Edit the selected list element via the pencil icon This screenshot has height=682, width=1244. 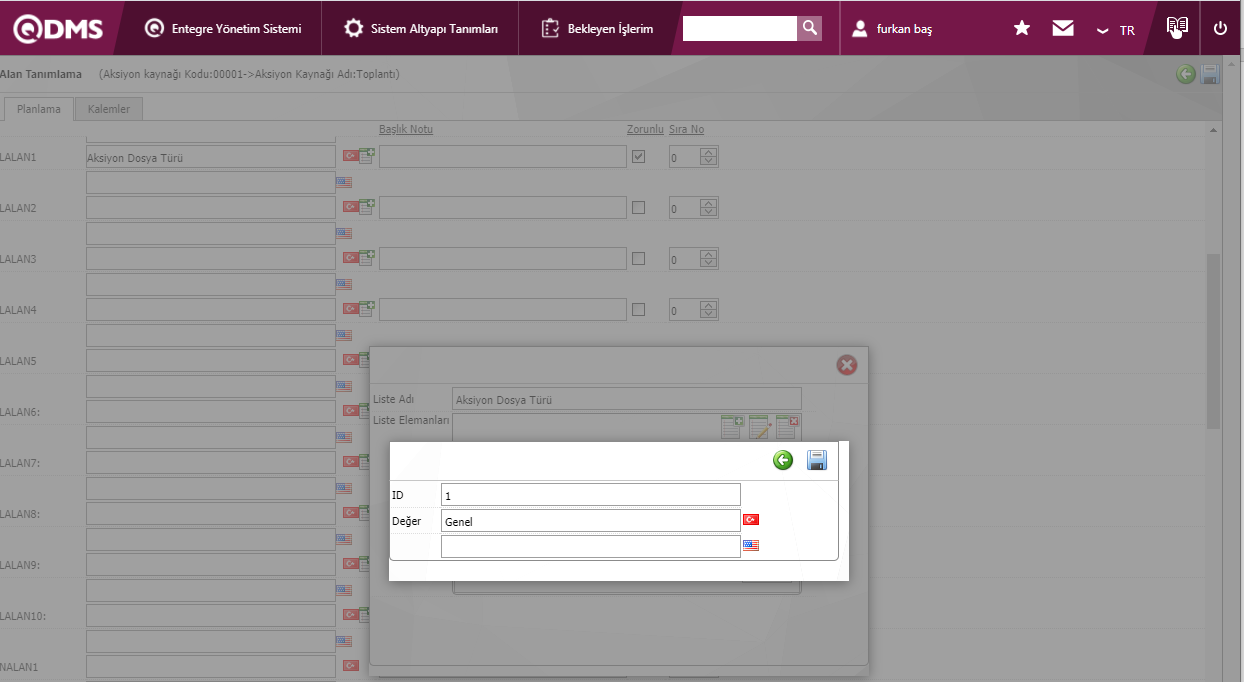click(x=760, y=426)
